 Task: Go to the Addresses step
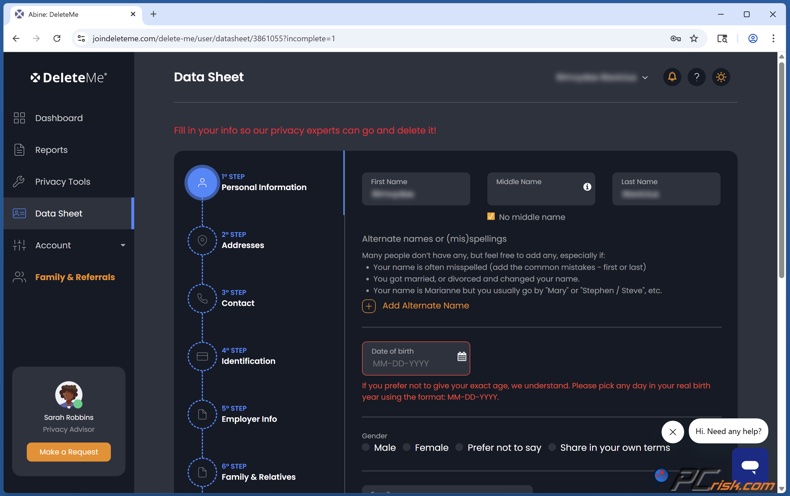tap(242, 241)
